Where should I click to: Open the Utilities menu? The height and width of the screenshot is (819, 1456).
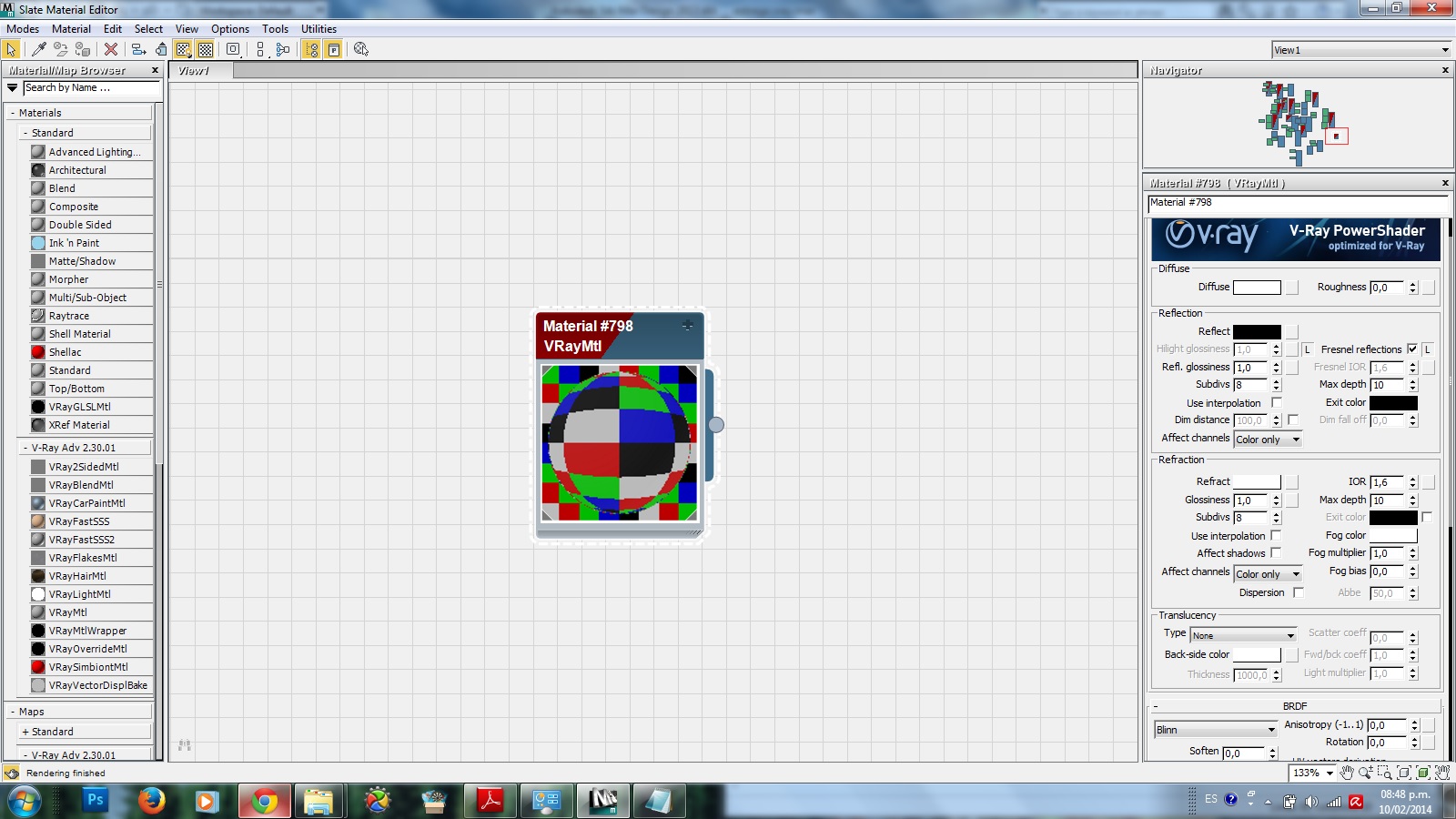coord(318,29)
